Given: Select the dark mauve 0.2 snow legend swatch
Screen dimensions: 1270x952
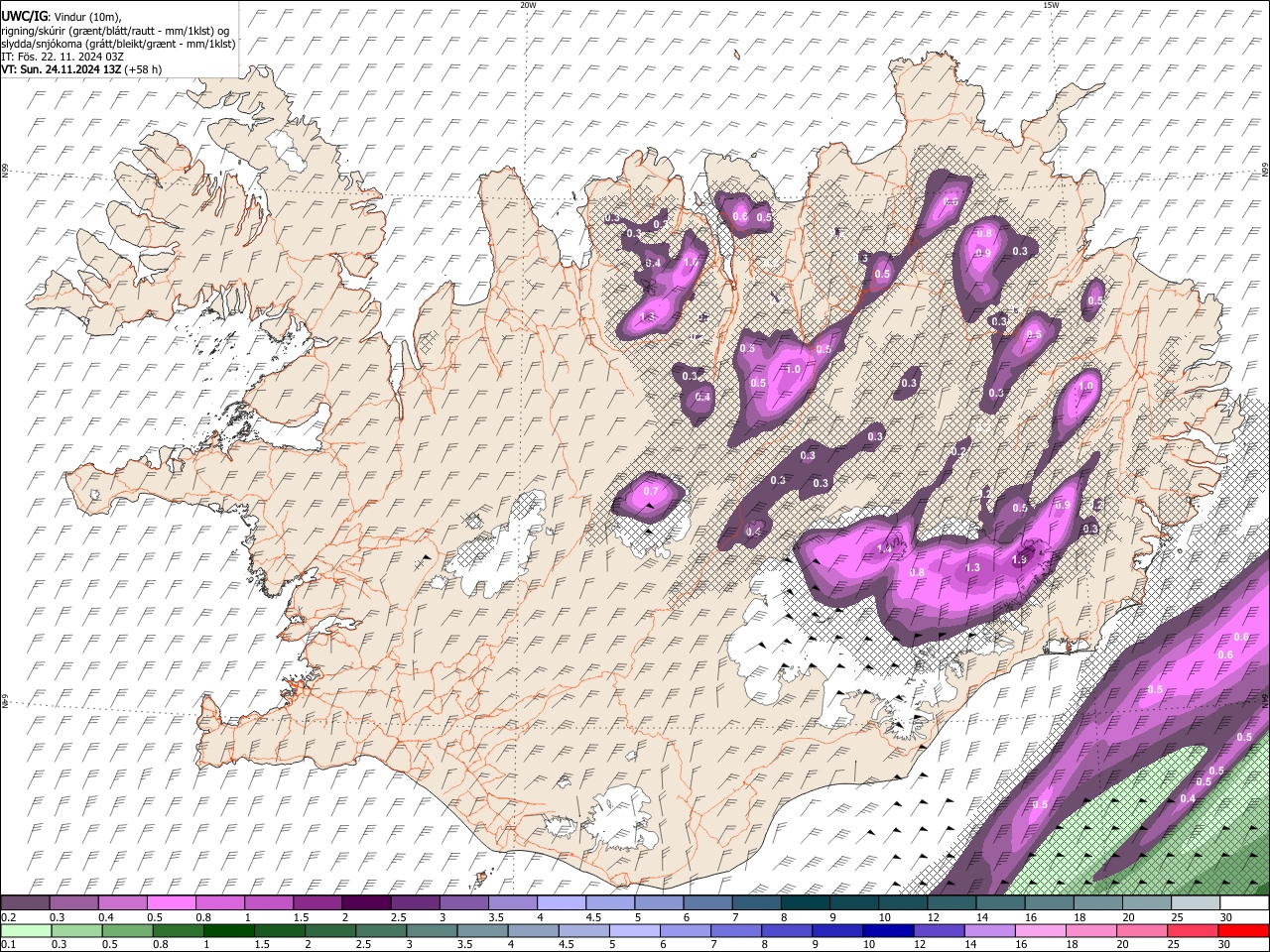Looking at the screenshot, I should [26, 902].
